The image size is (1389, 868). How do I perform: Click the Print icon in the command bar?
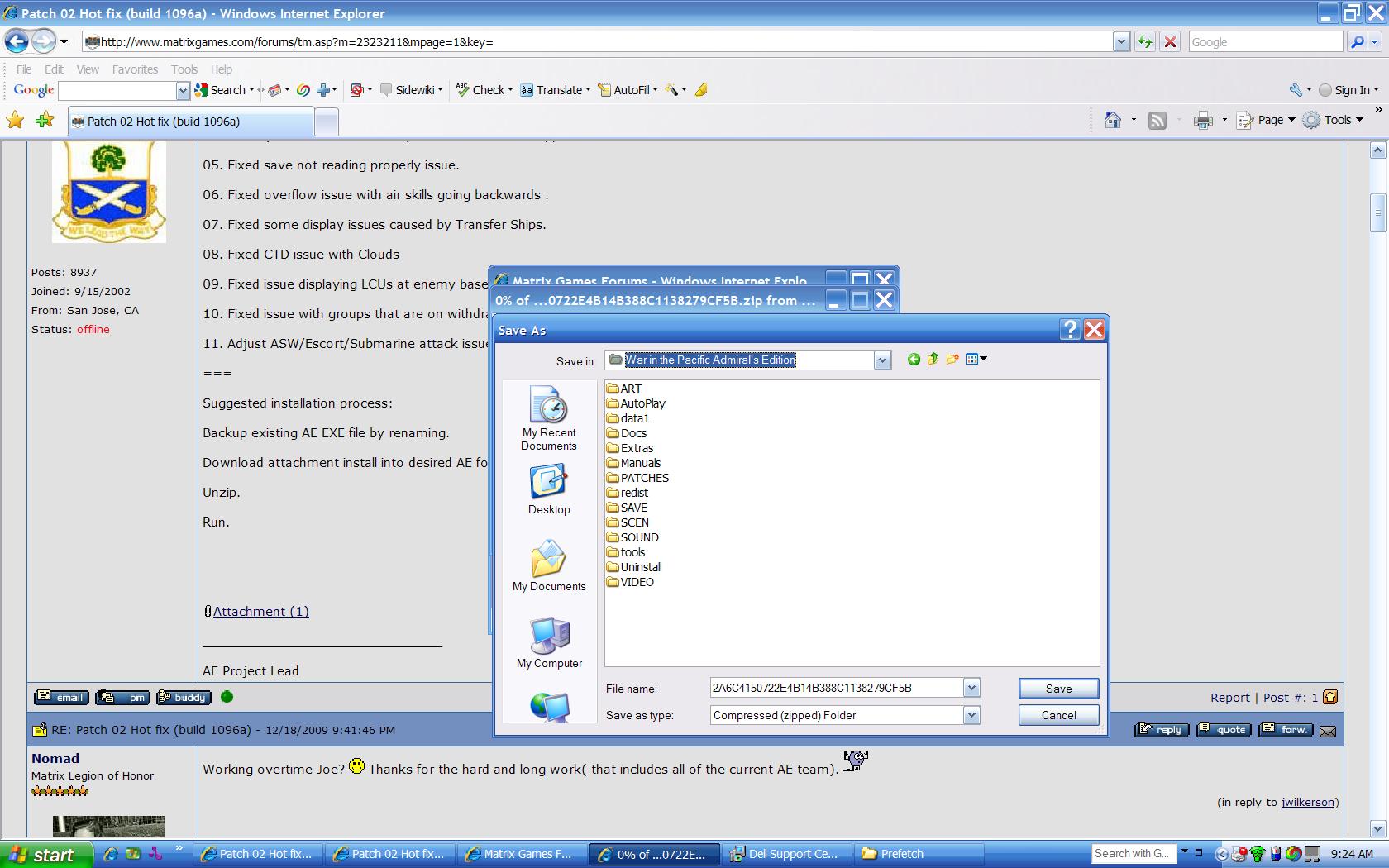1203,121
